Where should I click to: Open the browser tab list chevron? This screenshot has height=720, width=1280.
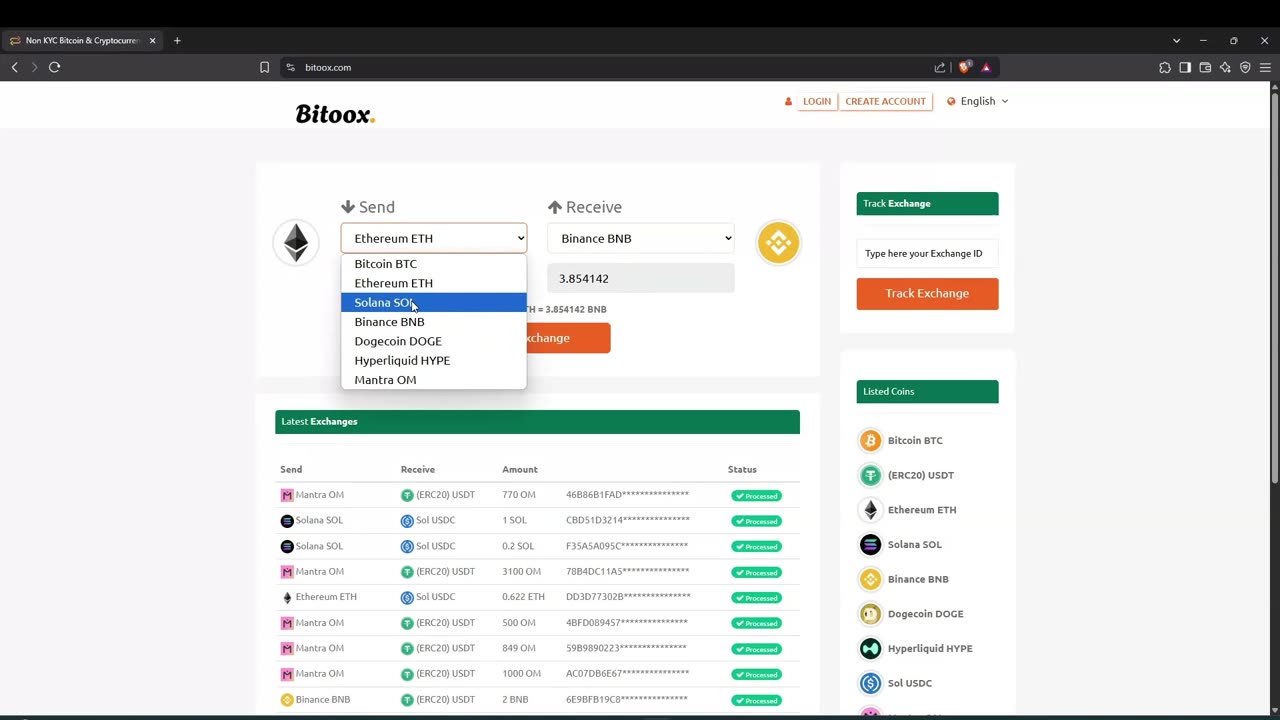click(1176, 41)
